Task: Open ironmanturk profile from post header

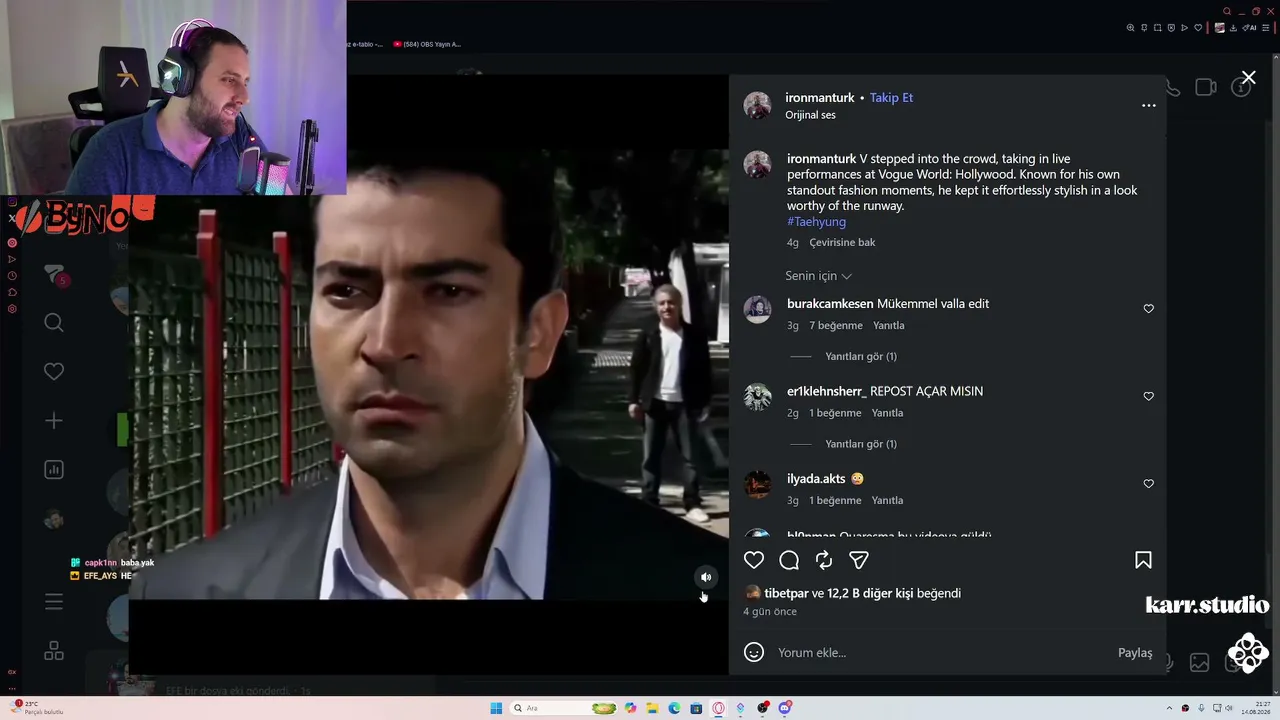Action: [820, 97]
